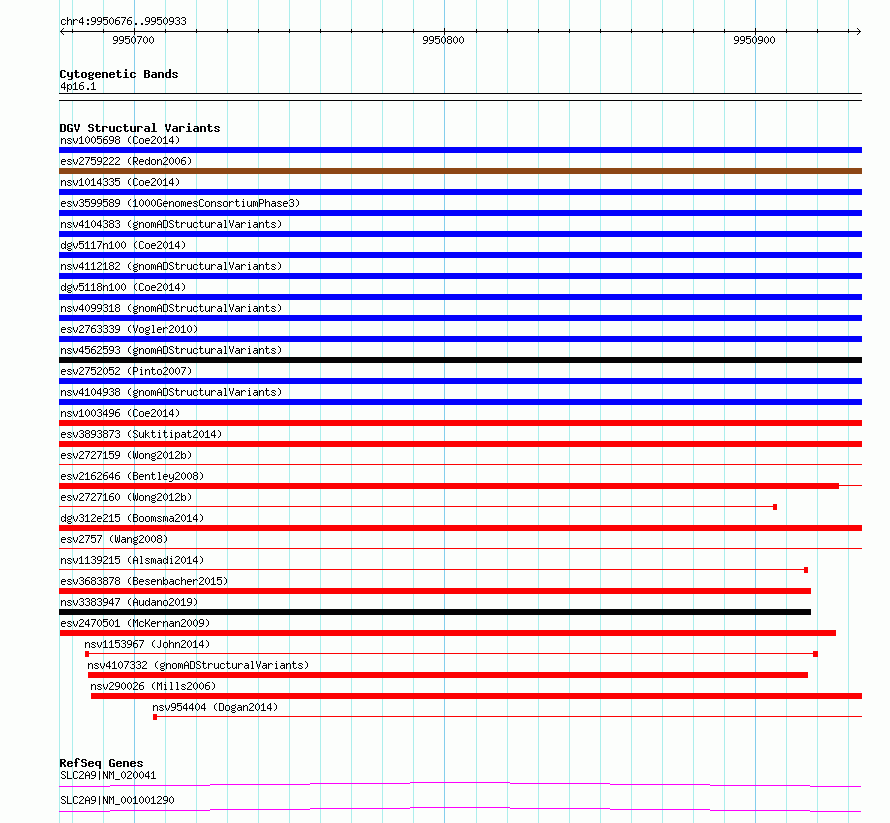Select the nsv1139215 (Alsmadi2014) label
This screenshot has width=890, height=823.
click(132, 560)
